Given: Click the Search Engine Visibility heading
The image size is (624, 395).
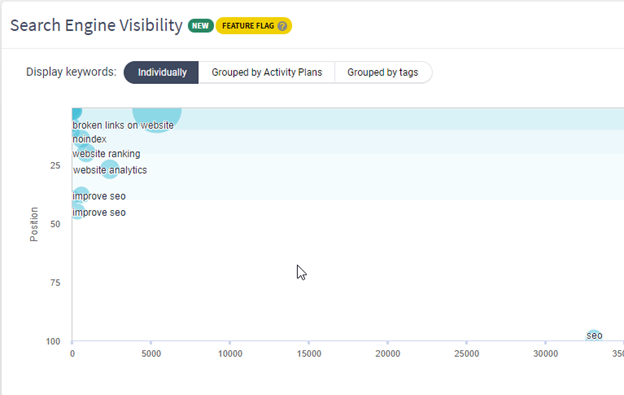Looking at the screenshot, I should tap(96, 25).
